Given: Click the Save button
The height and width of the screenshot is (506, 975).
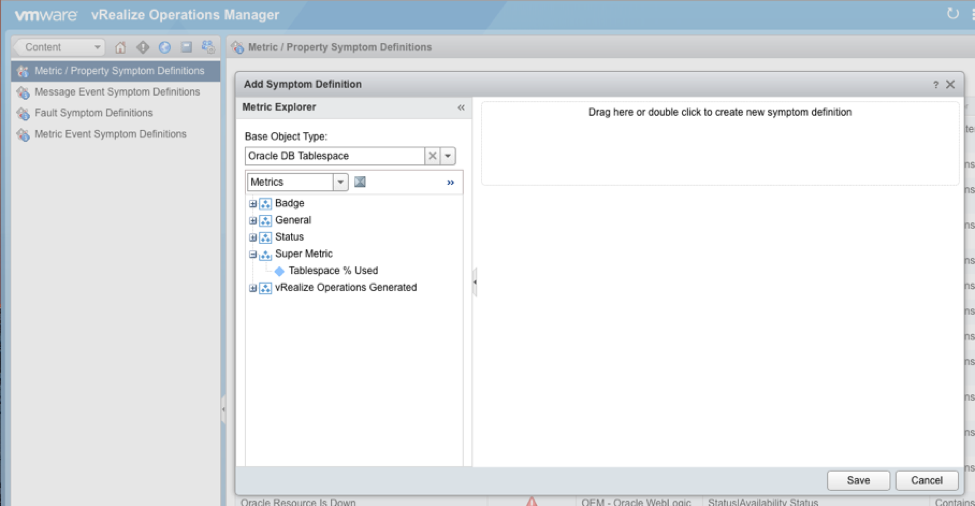Looking at the screenshot, I should (x=858, y=481).
